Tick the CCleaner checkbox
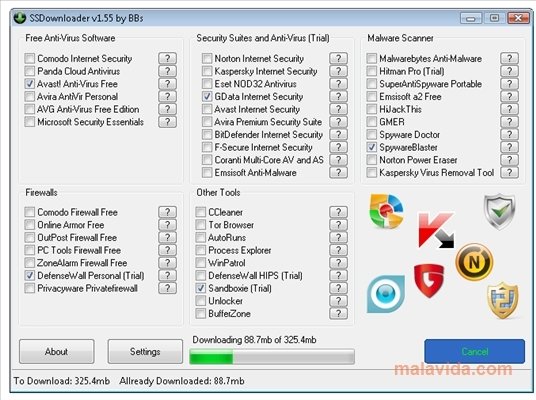 pyautogui.click(x=201, y=212)
